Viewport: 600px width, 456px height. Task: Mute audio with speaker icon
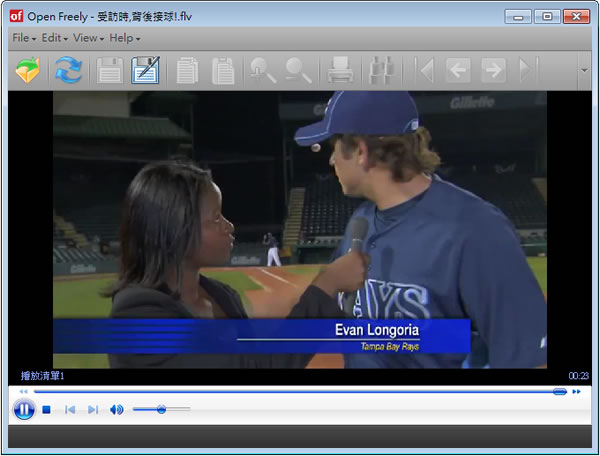coord(116,410)
